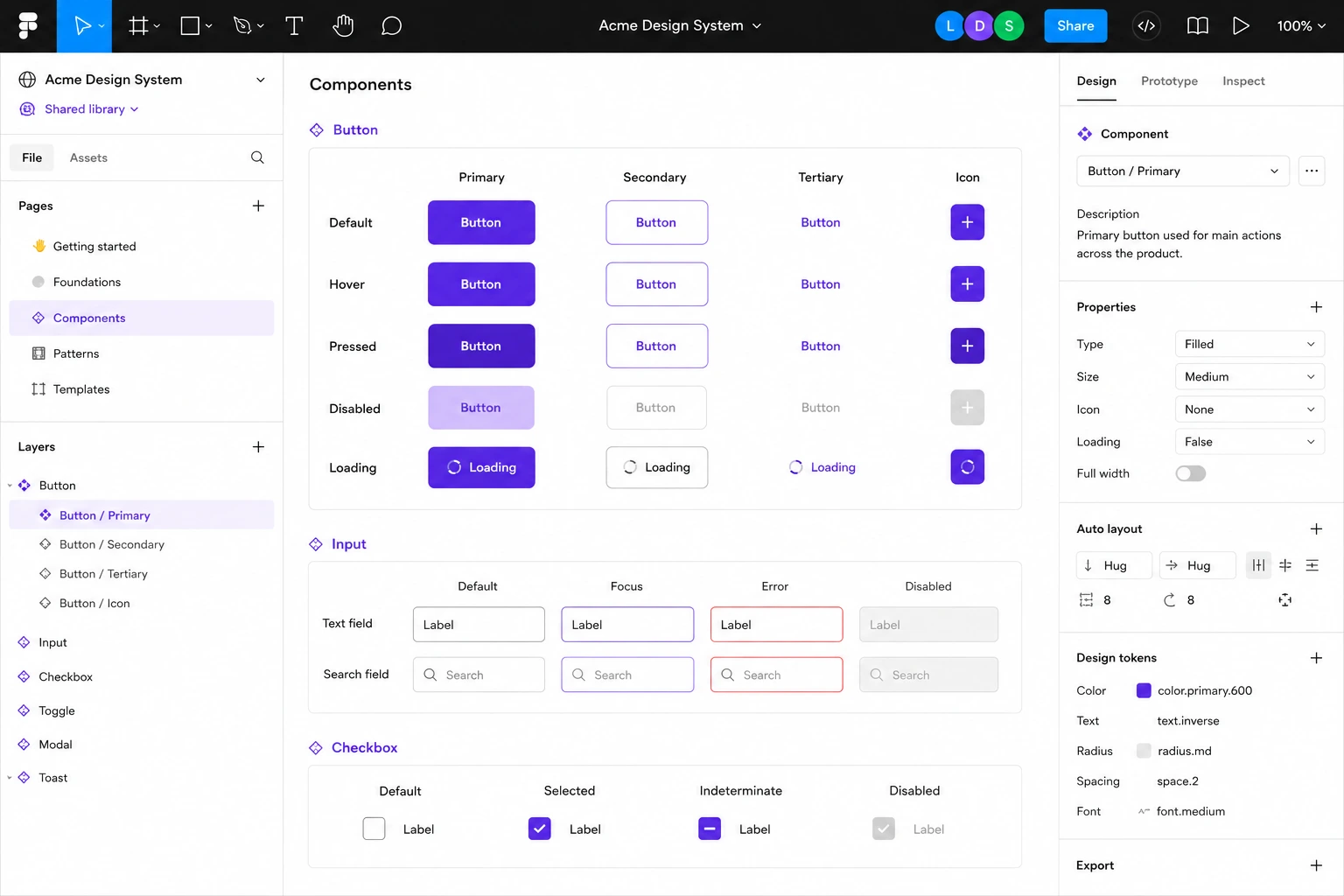
Task: Open the libraries book icon
Action: click(1198, 26)
